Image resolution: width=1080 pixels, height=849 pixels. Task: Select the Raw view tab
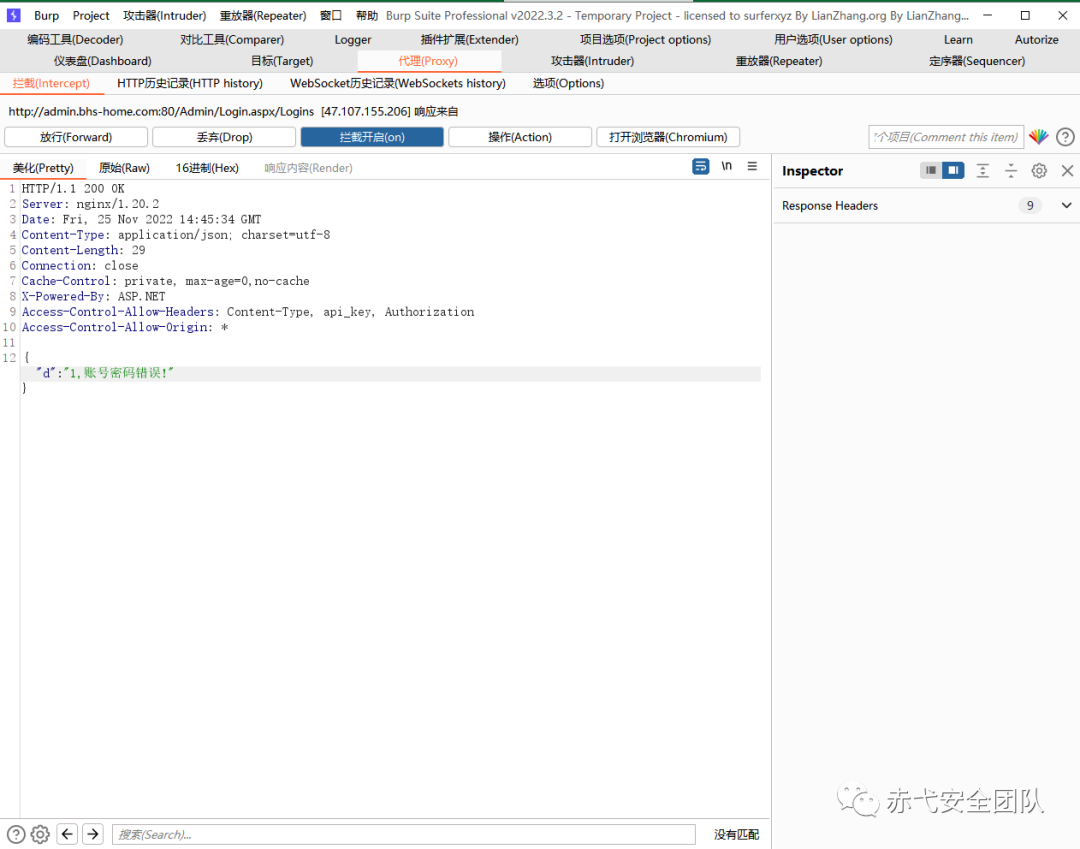coord(124,168)
